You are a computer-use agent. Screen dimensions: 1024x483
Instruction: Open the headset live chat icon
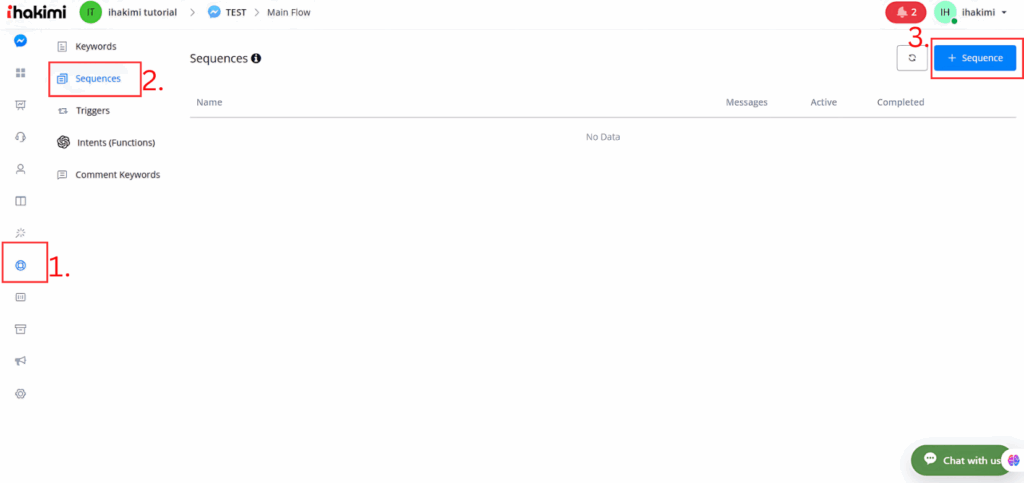[x=21, y=137]
